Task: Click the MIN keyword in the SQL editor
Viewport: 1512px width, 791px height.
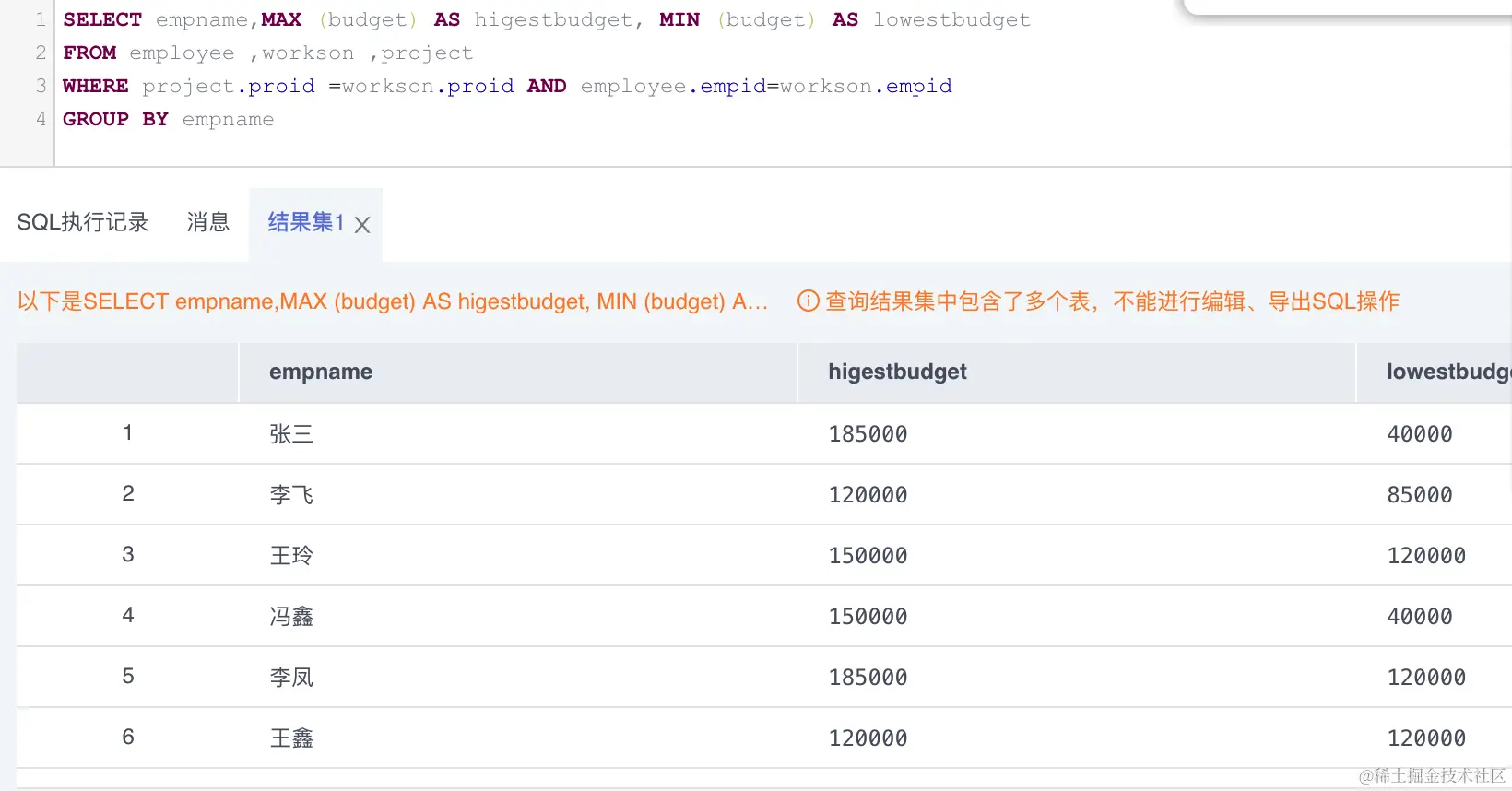Action: 679,19
